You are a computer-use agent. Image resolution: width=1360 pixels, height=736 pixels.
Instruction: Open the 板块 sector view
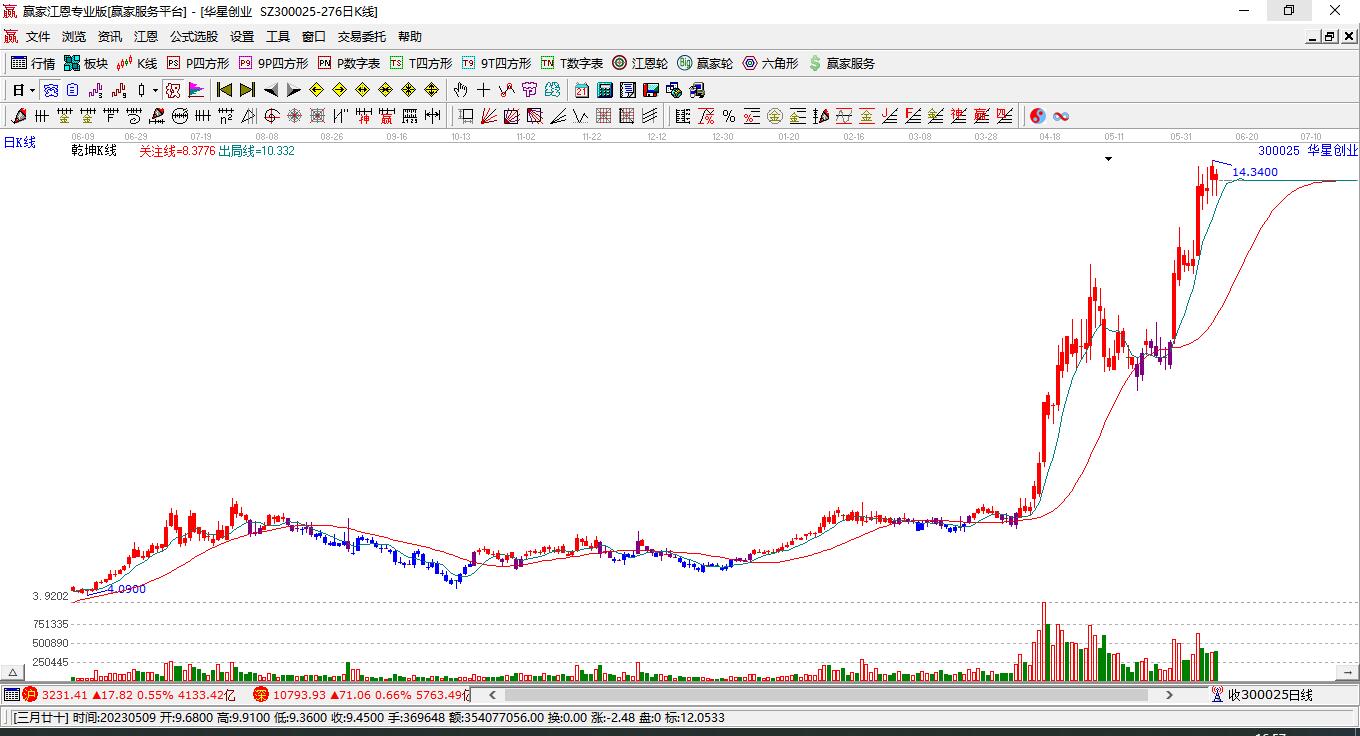(86, 63)
